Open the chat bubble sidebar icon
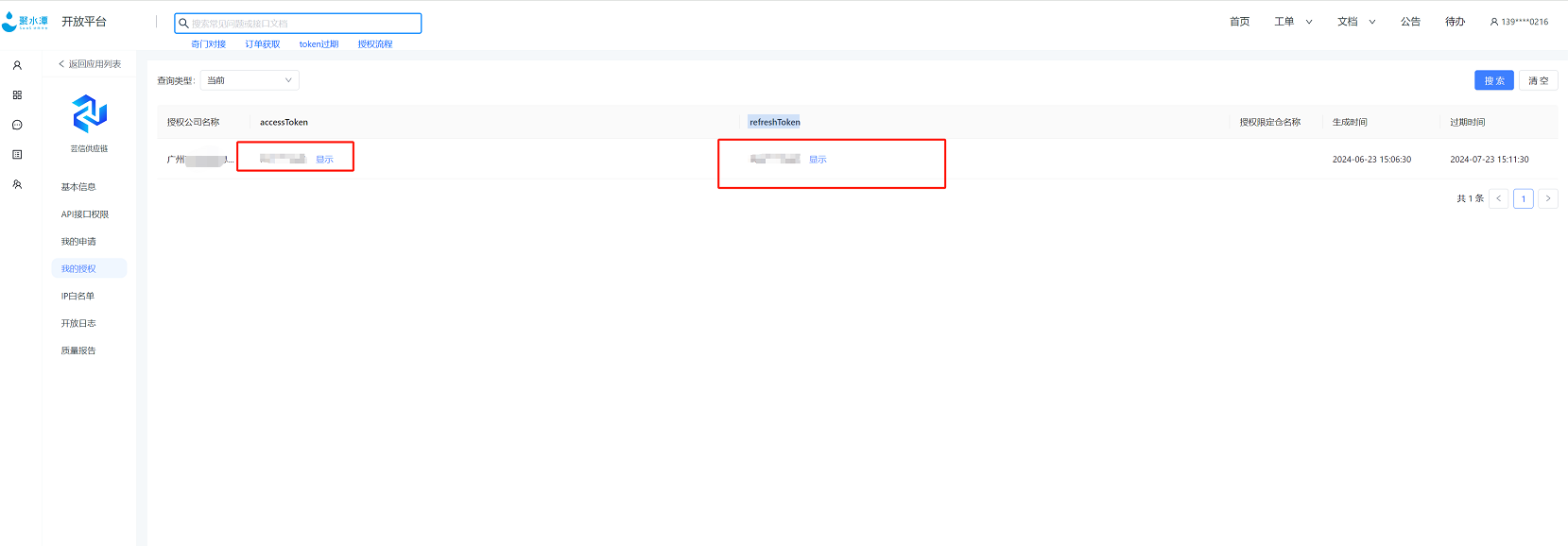 17,125
